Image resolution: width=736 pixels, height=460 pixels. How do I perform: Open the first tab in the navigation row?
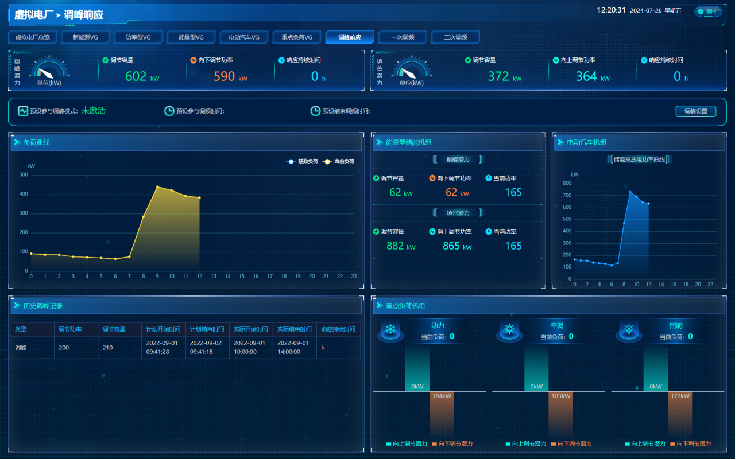tap(36, 37)
